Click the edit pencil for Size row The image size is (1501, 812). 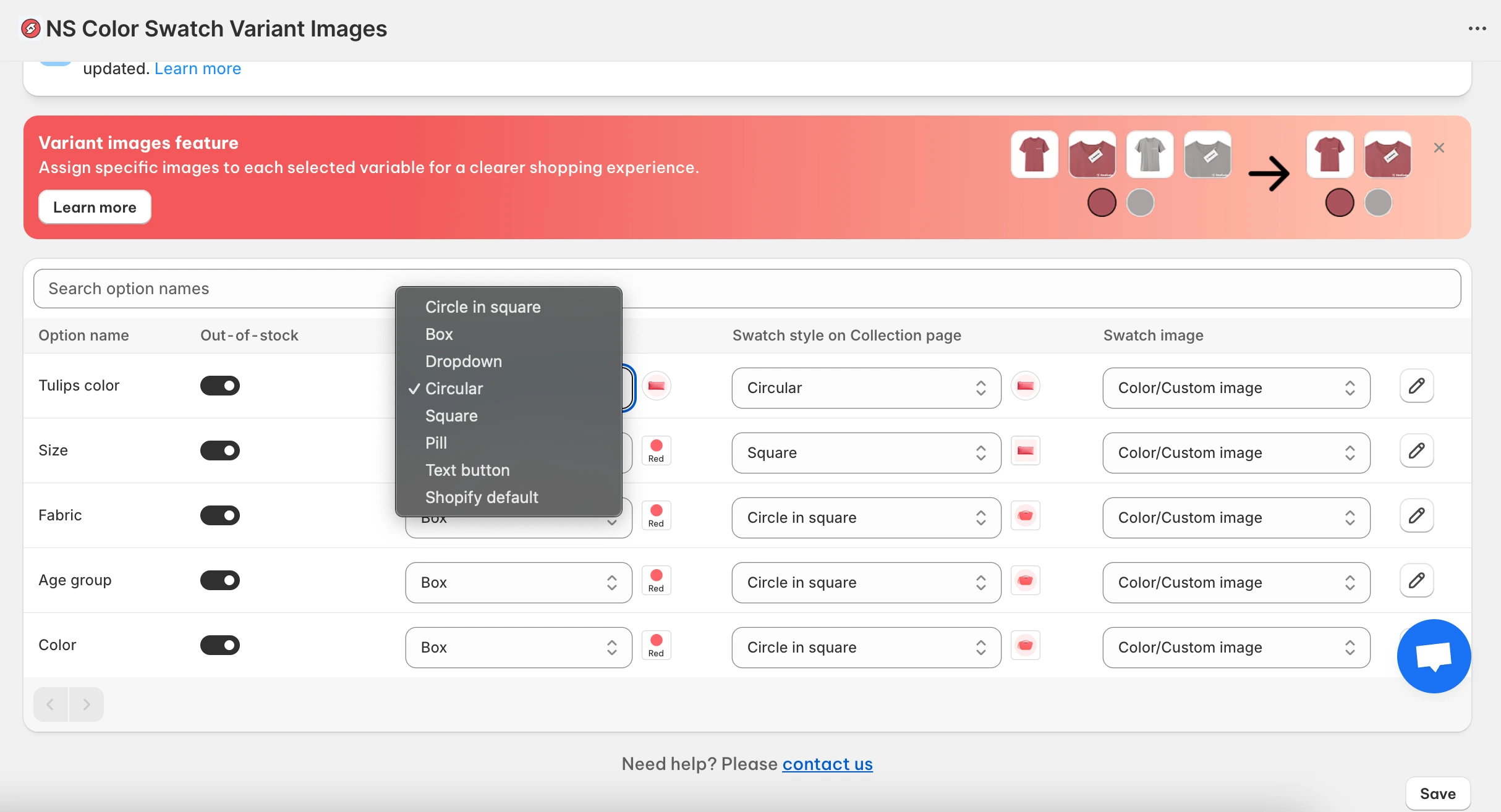coord(1416,451)
